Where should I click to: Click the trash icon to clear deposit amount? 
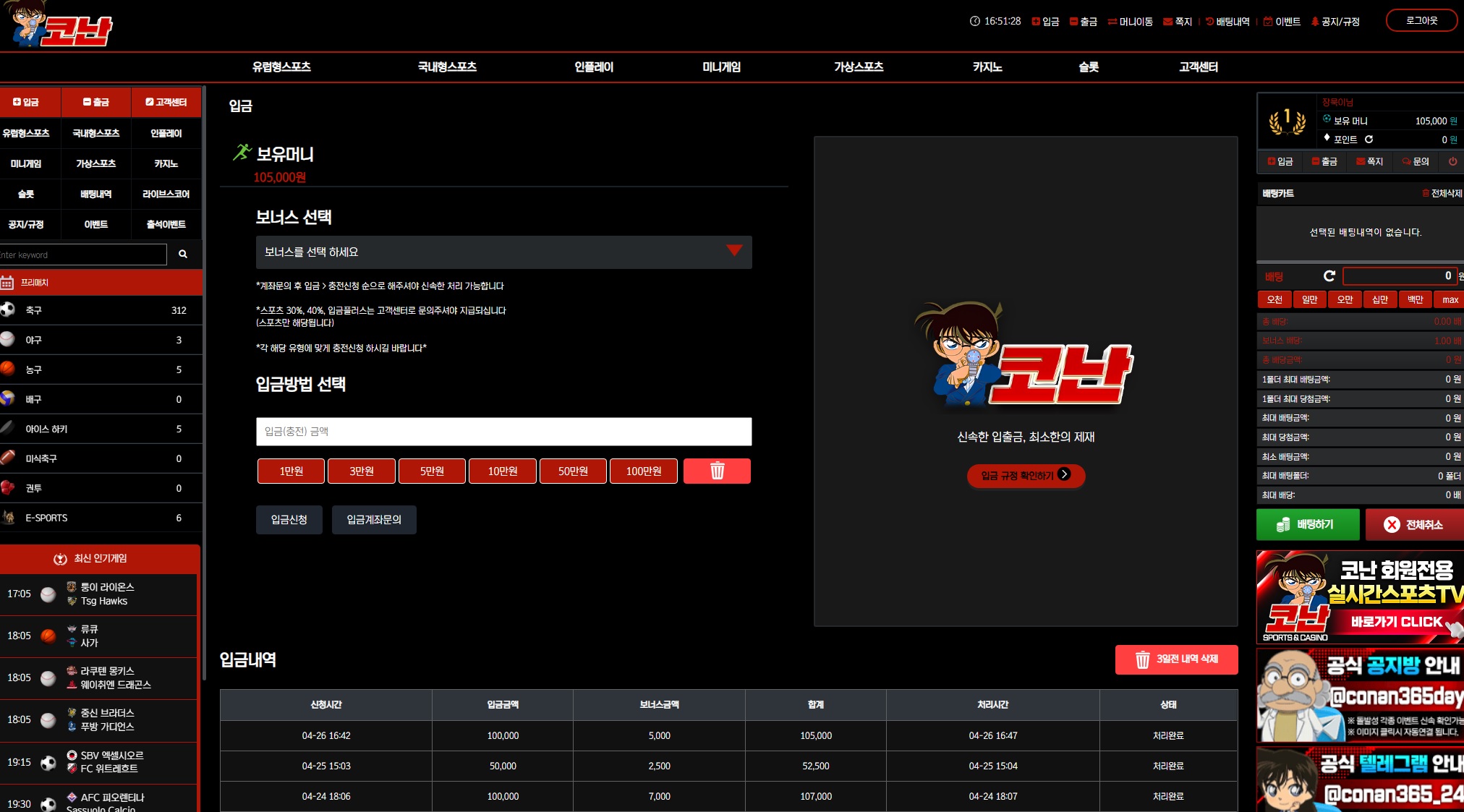pos(717,471)
